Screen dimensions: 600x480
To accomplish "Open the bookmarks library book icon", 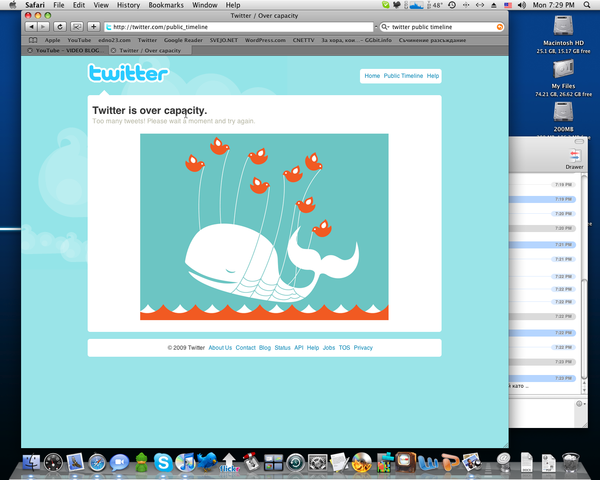I will [33, 40].
